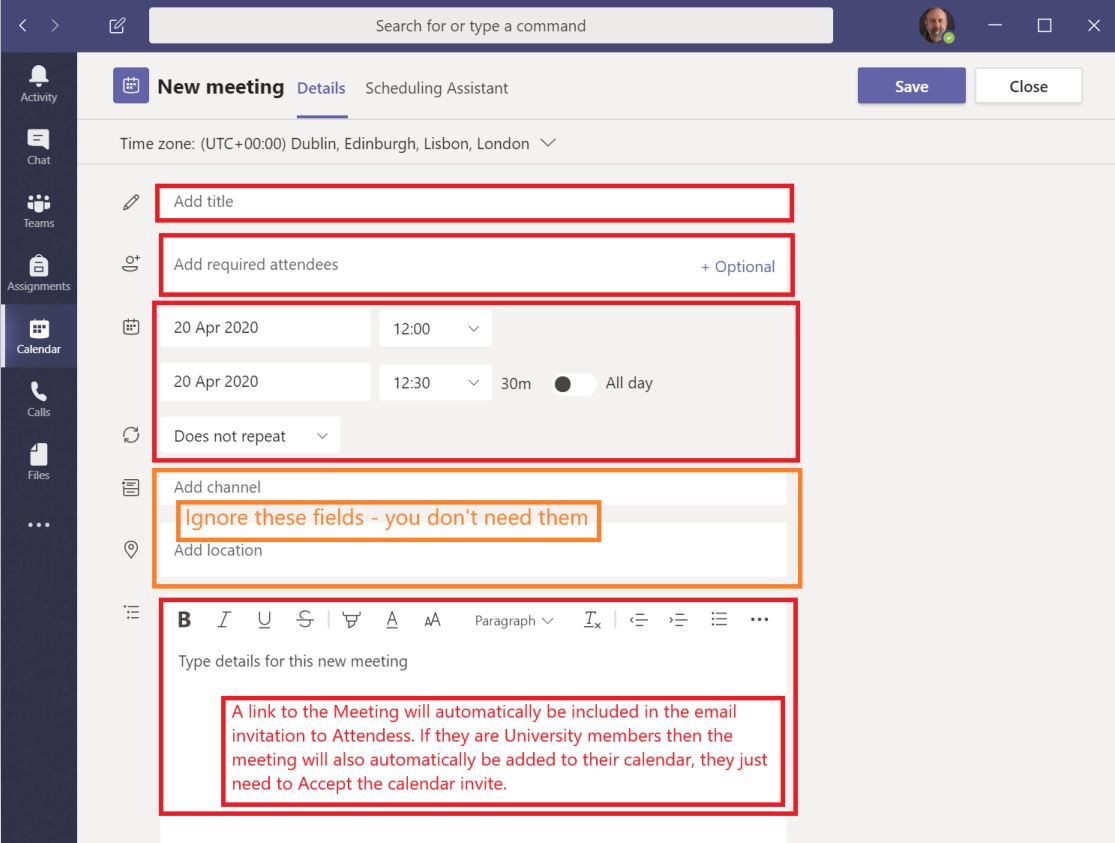Apply highlight color in the formatting toolbar
The width and height of the screenshot is (1115, 843).
click(348, 620)
